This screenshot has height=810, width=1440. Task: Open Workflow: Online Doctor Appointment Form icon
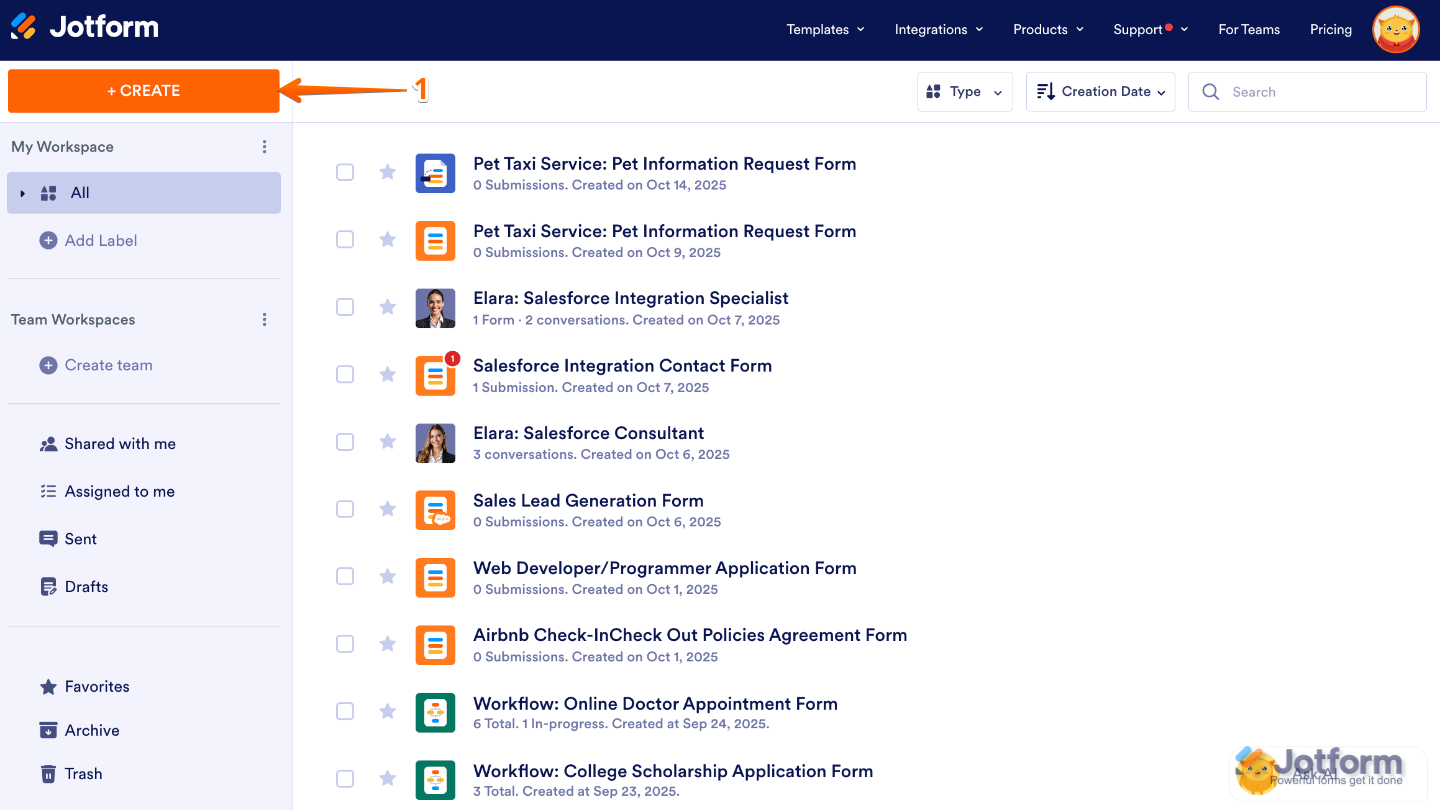click(435, 712)
